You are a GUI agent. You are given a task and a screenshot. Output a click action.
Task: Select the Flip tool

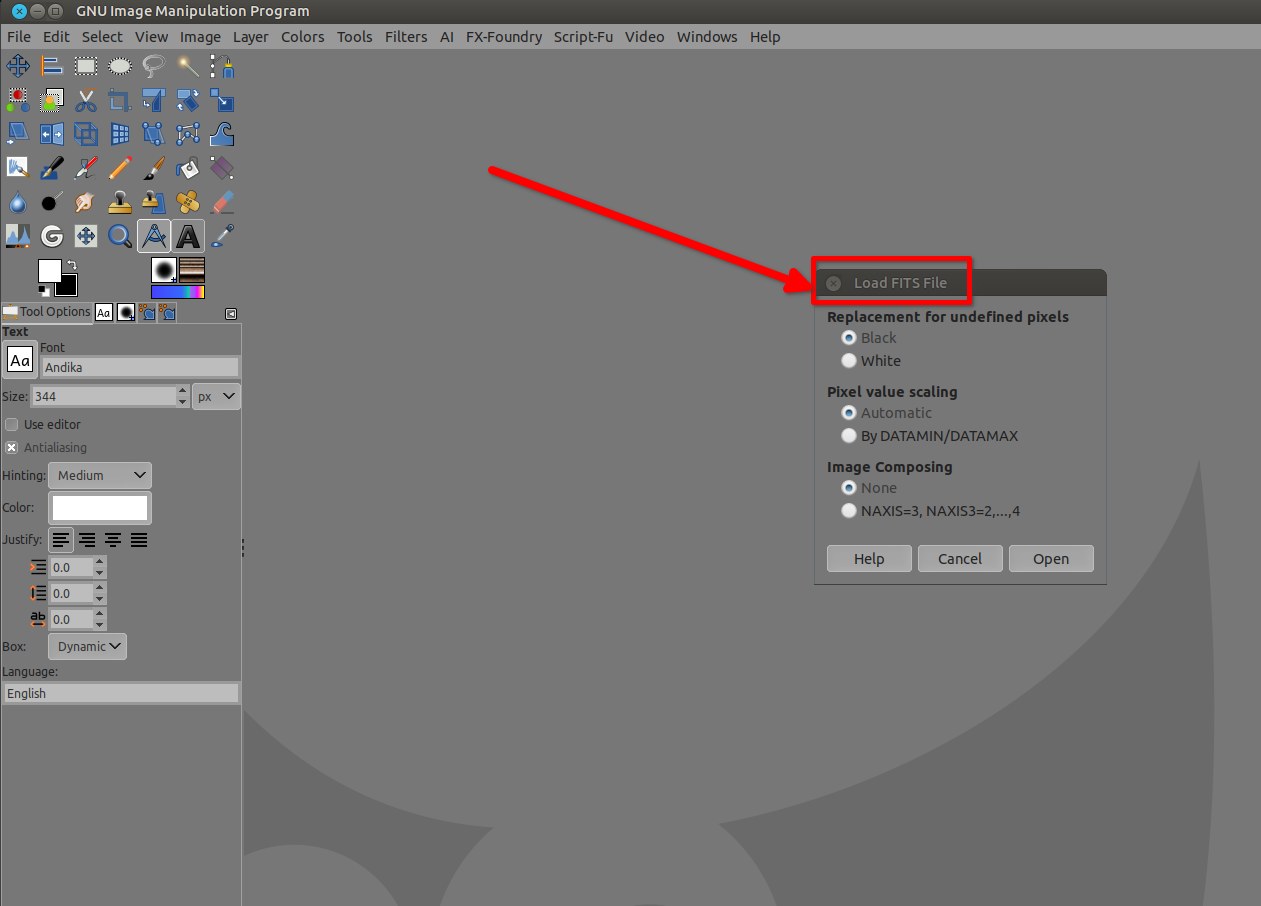pyautogui.click(x=52, y=133)
